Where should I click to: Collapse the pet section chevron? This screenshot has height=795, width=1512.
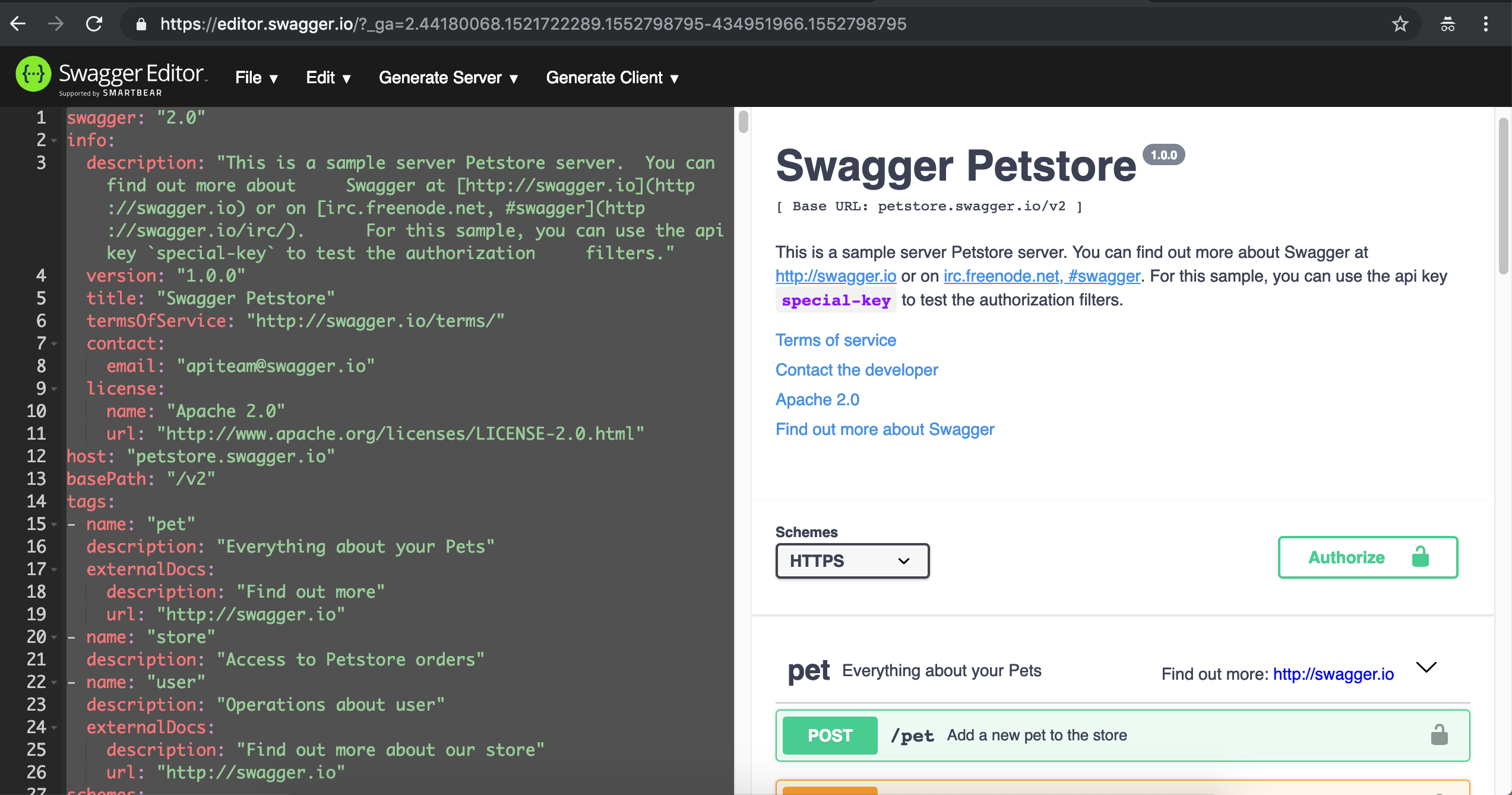click(x=1426, y=668)
